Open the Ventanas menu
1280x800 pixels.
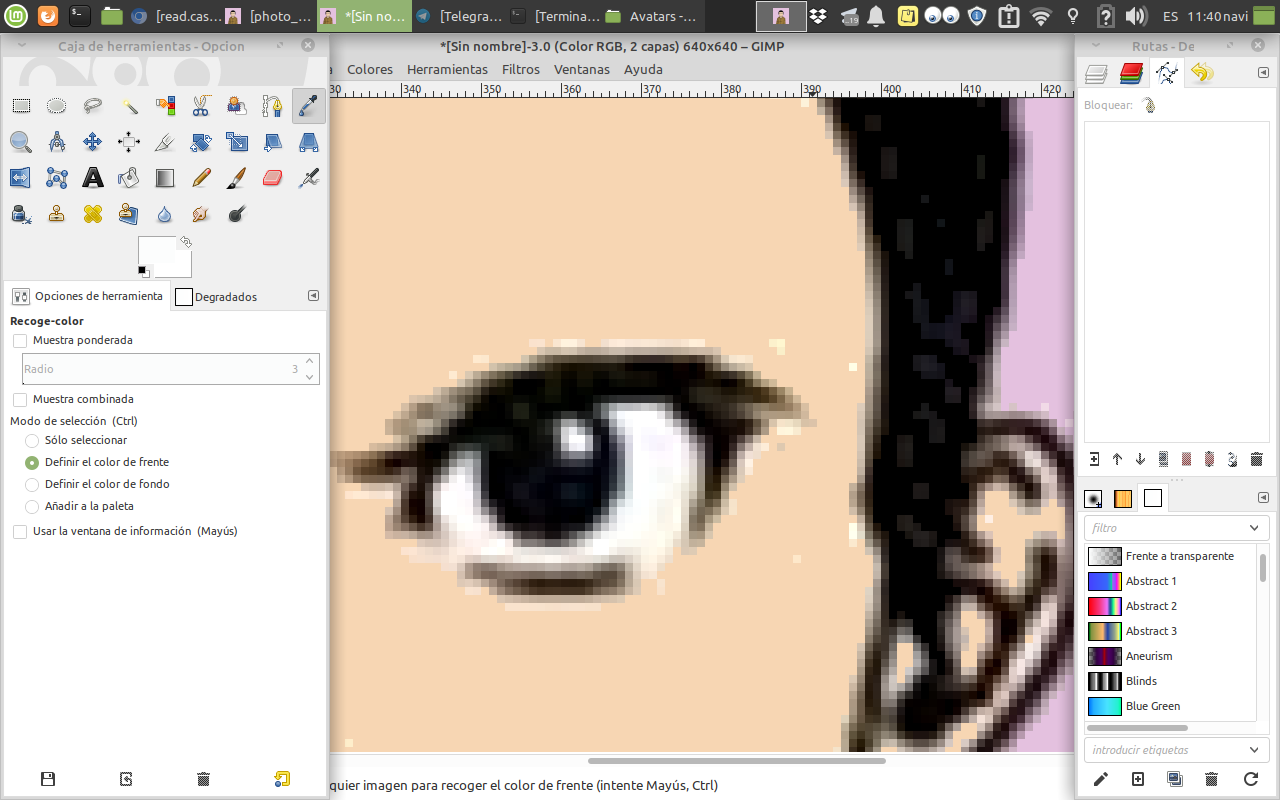coord(582,69)
